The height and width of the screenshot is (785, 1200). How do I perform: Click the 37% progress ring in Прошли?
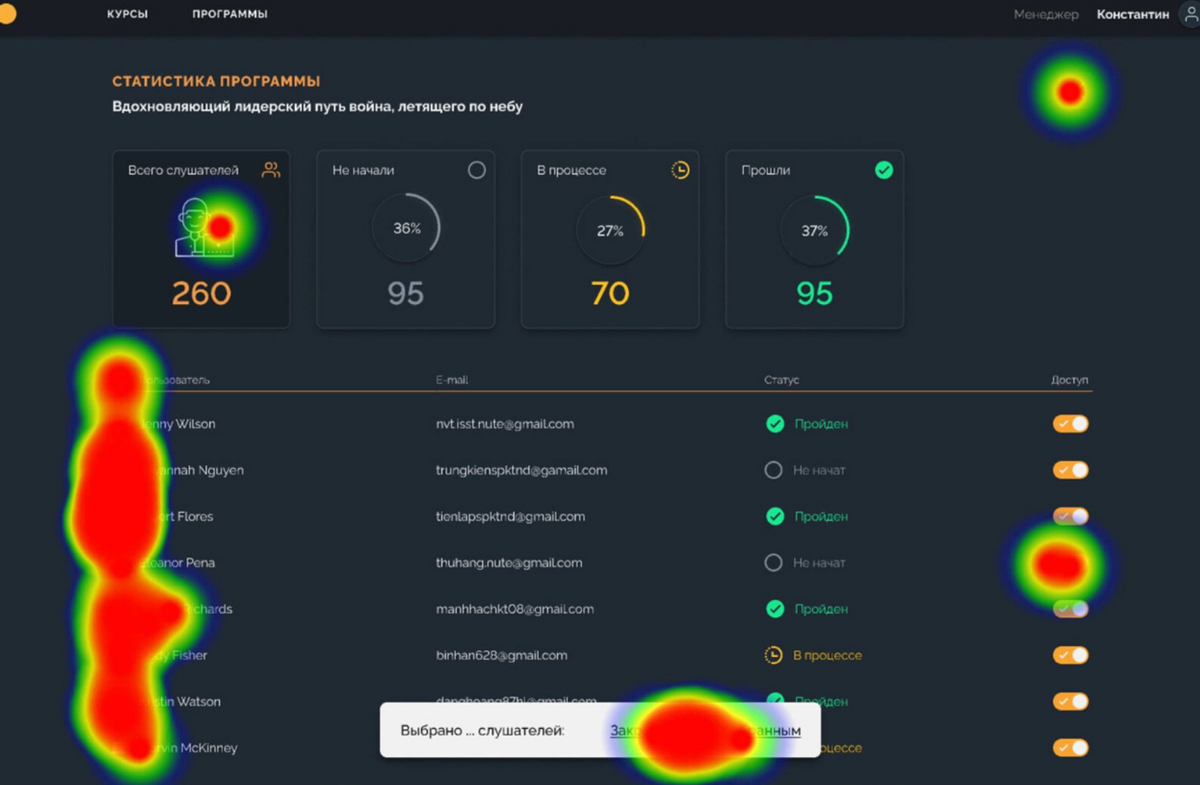(x=815, y=230)
